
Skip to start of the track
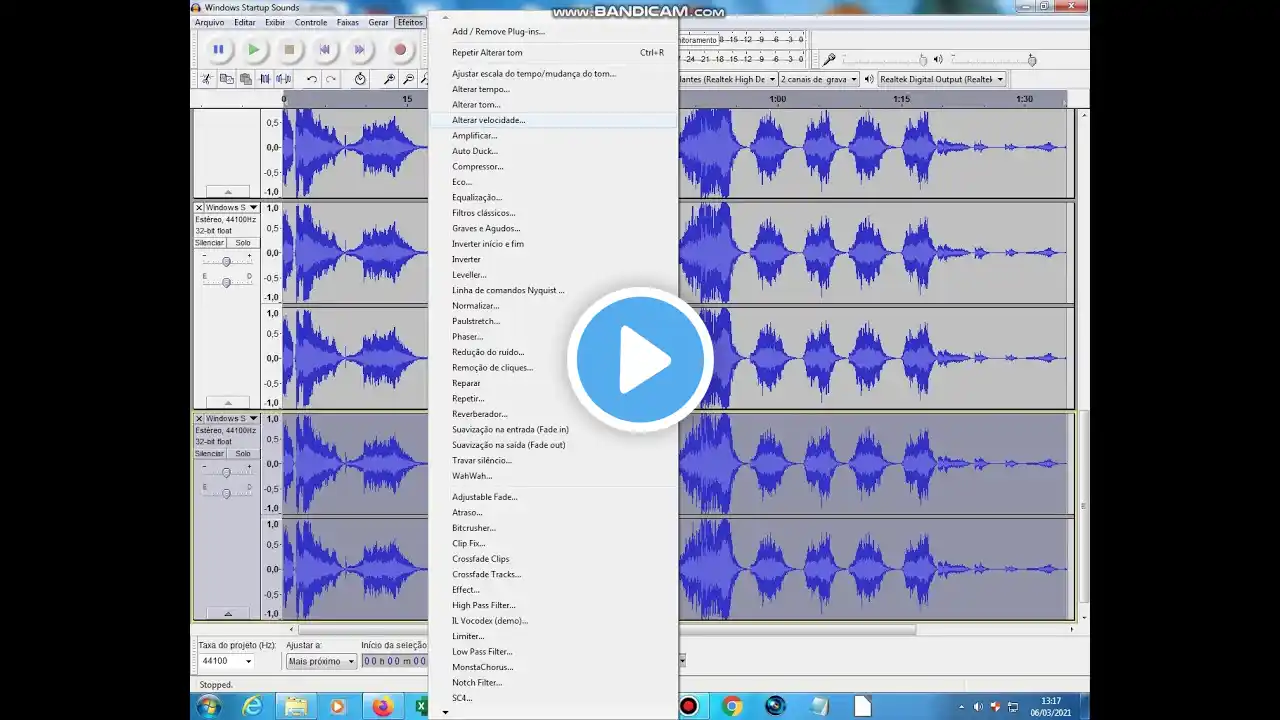324,49
